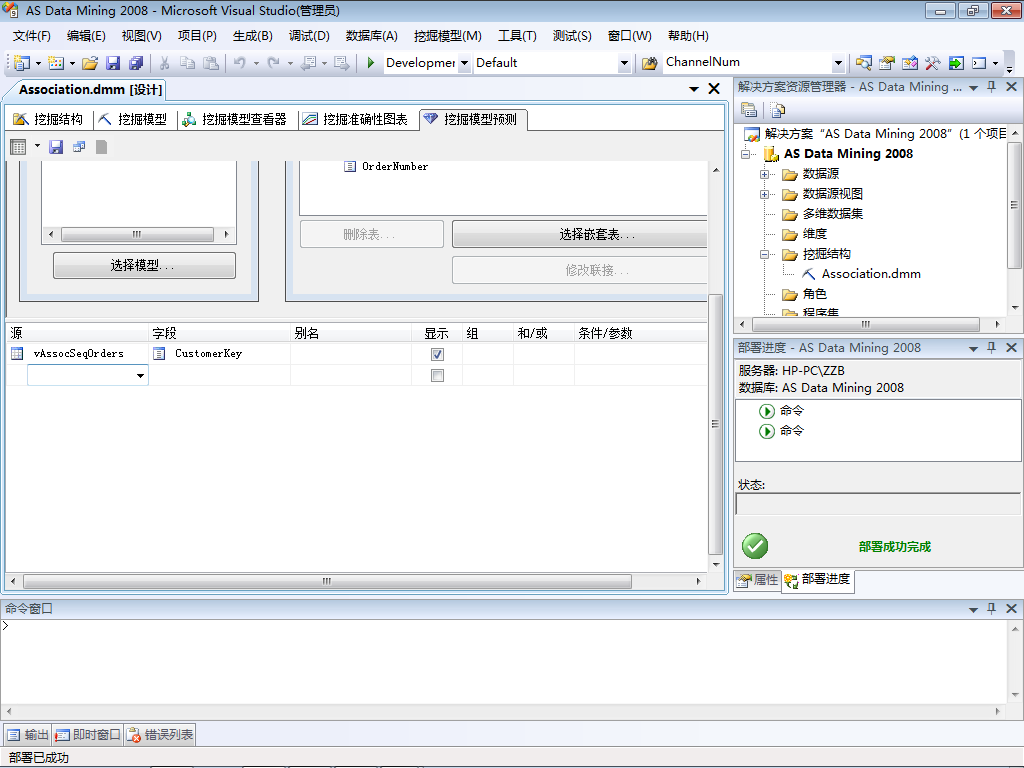Collapse the AS Data Mining 2008 project node

745,154
